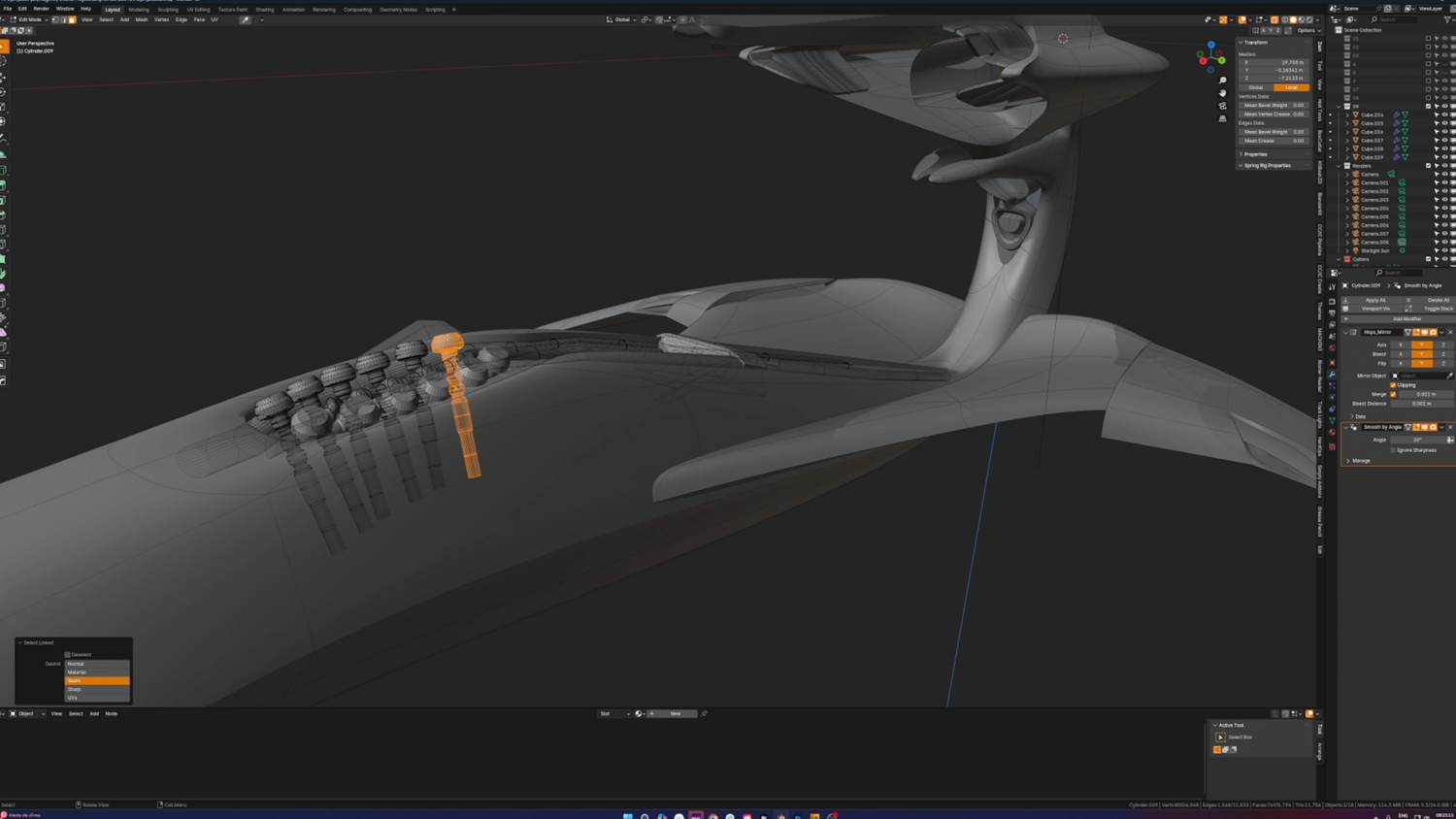Toggle Hops_Mirror render camera icon
The image size is (1456, 819).
[x=1433, y=332]
